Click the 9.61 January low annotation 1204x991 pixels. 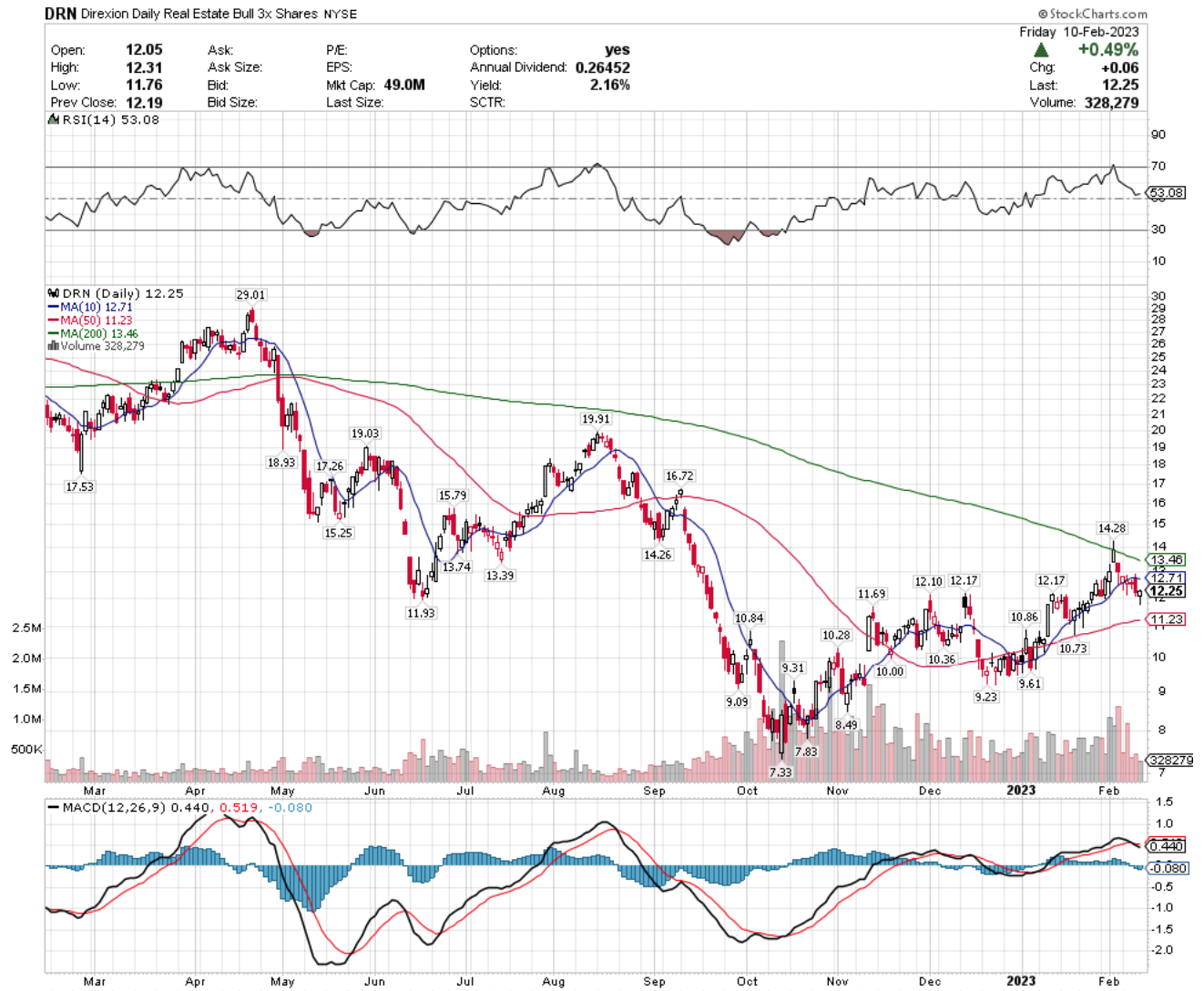tap(1029, 684)
